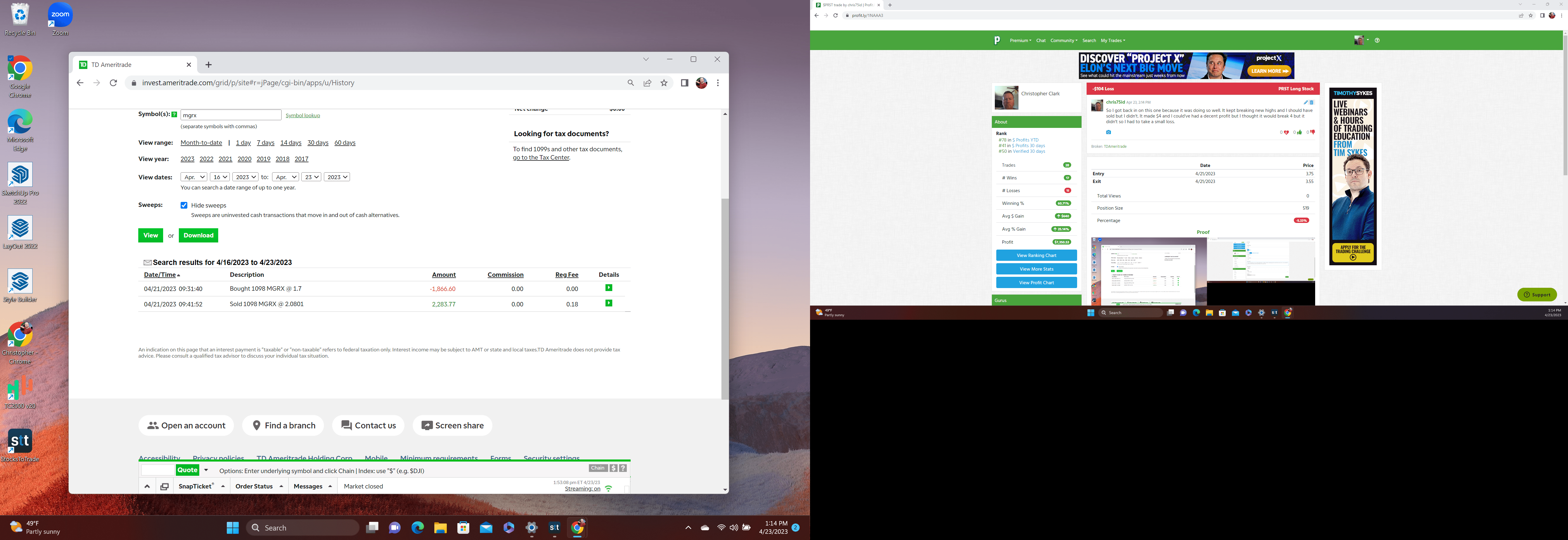Viewport: 1568px width, 540px height.
Task: Click the Symbol input field
Action: pos(231,115)
